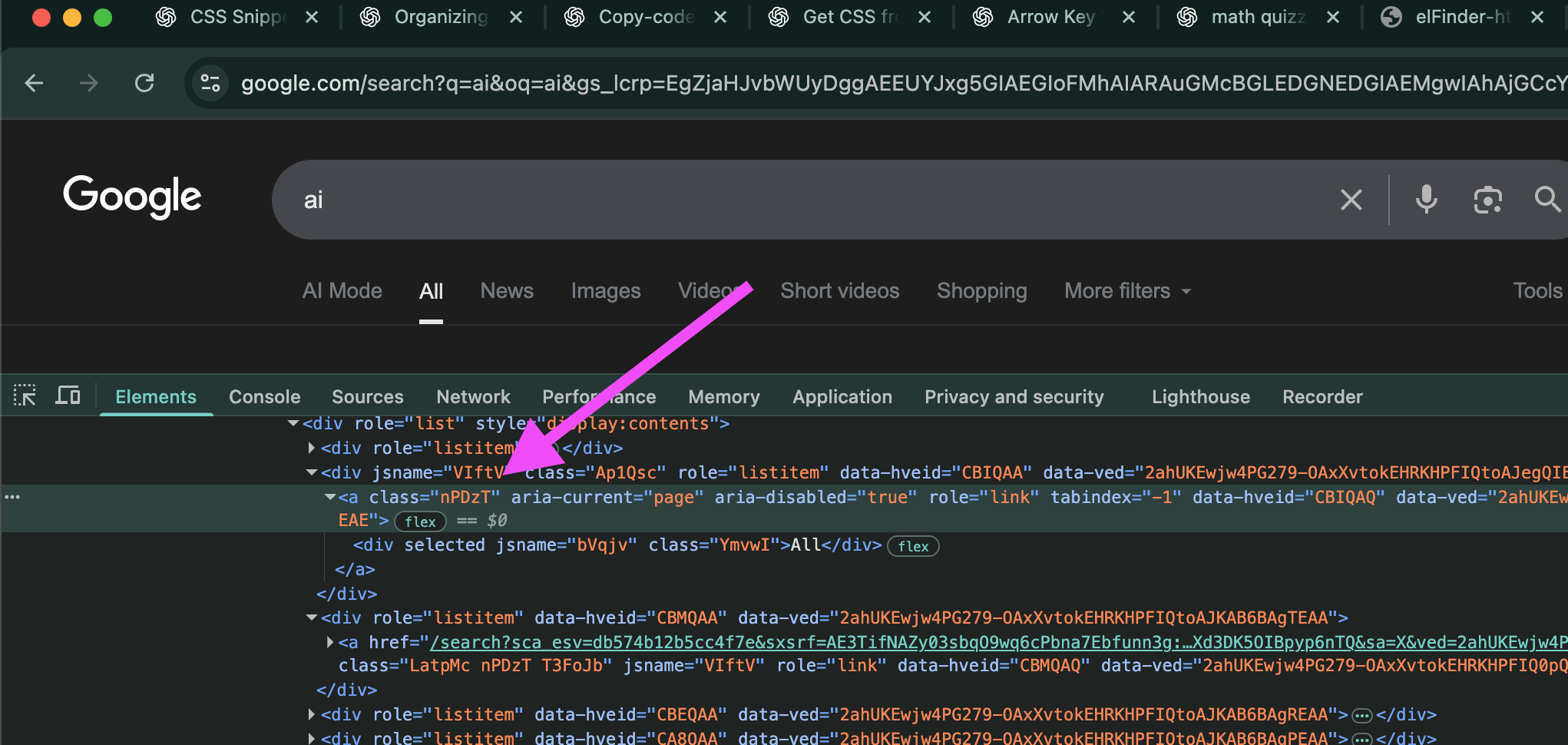Click in the Google search input field
The image size is (1568, 745).
pos(768,200)
